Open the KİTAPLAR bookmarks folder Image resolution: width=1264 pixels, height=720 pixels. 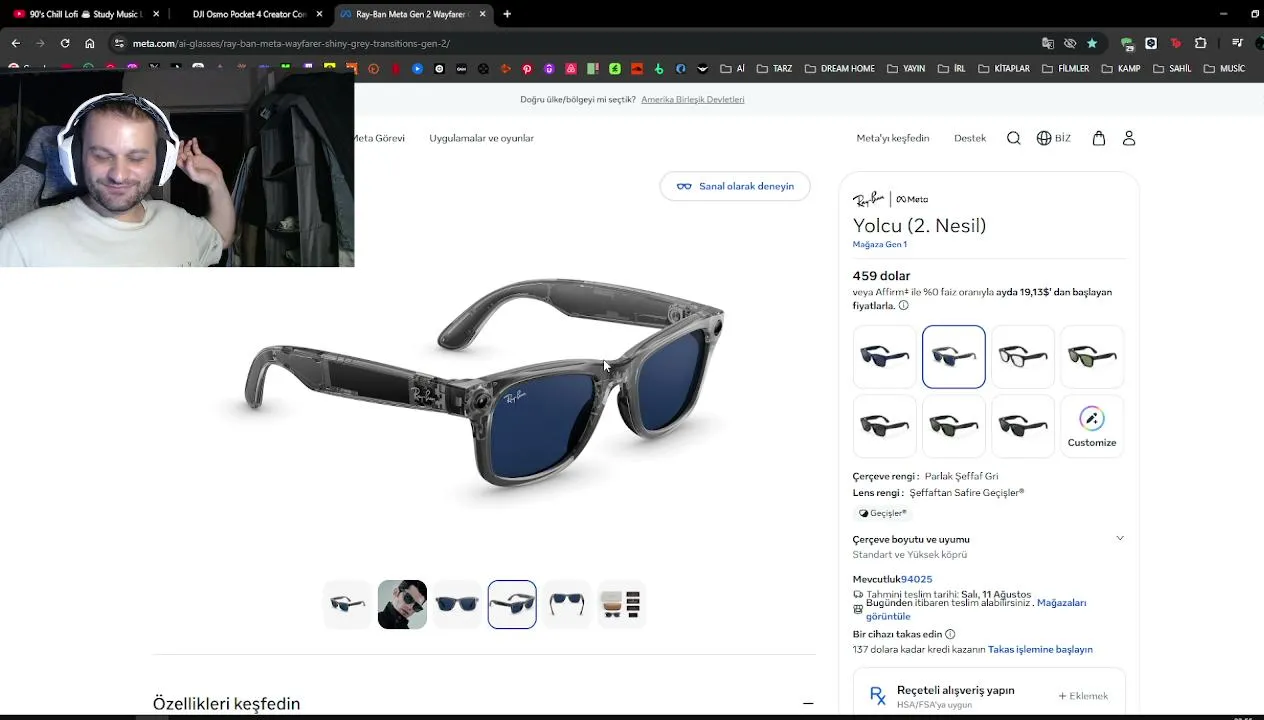(x=1004, y=69)
